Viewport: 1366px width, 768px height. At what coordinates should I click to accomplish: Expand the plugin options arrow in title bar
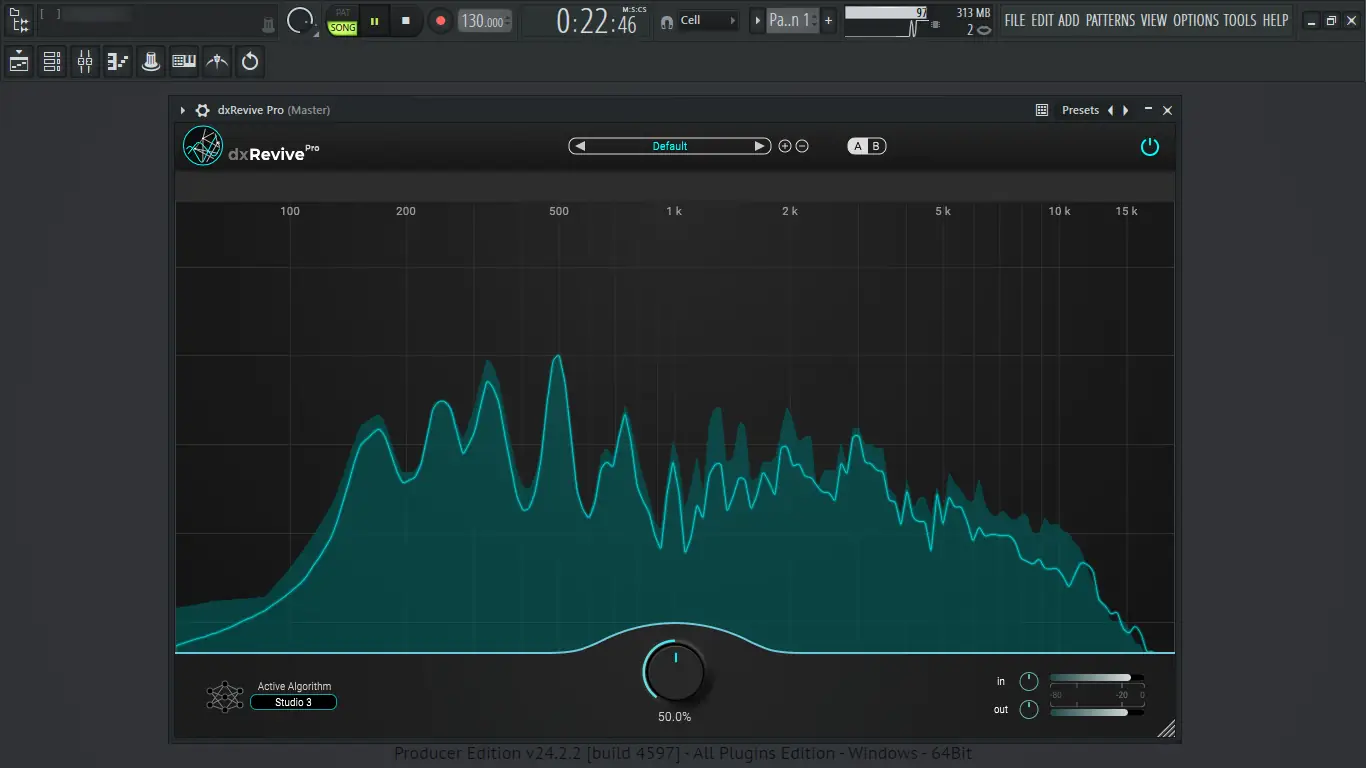[x=183, y=110]
